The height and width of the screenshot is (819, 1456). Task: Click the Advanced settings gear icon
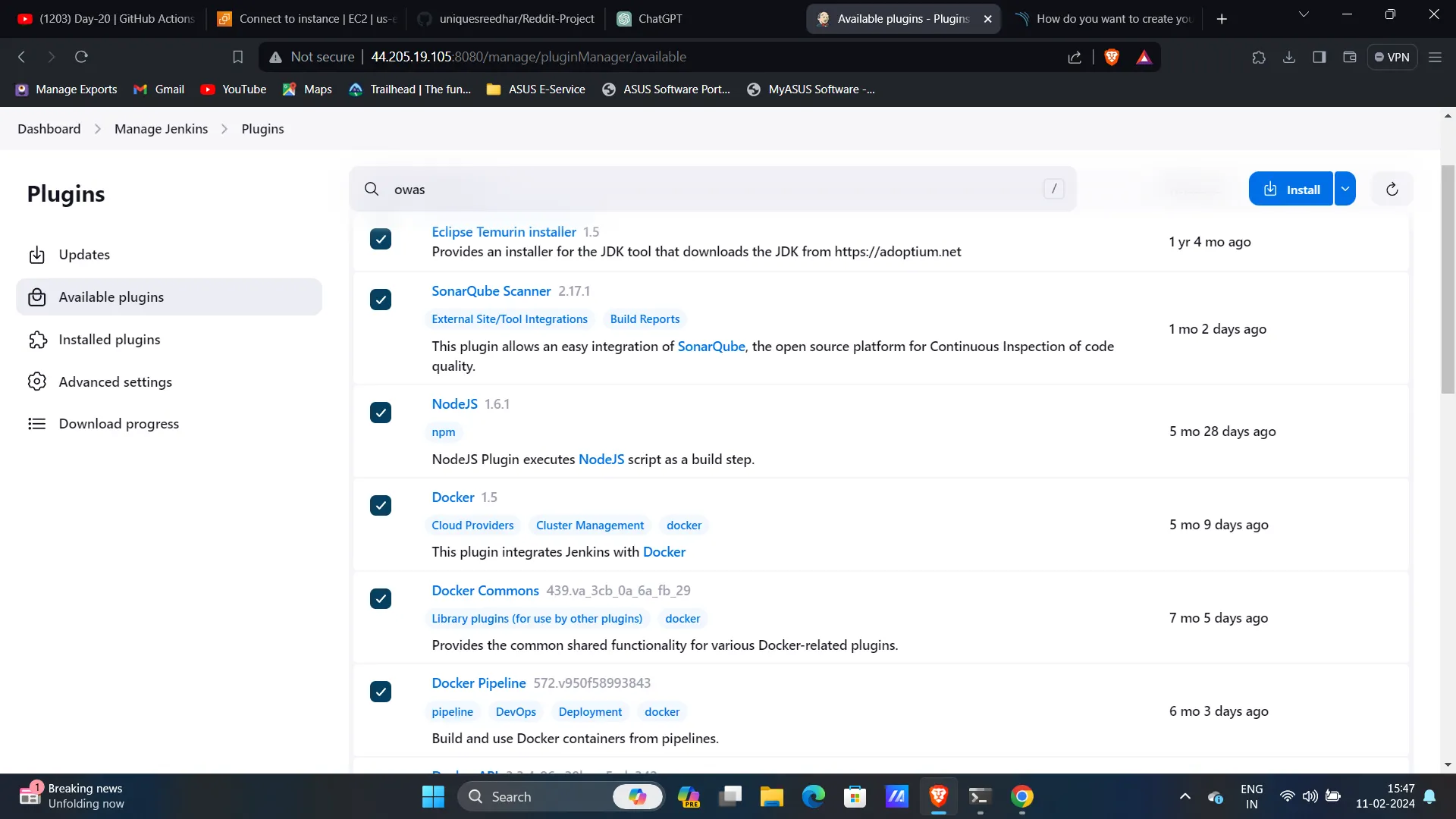point(37,381)
